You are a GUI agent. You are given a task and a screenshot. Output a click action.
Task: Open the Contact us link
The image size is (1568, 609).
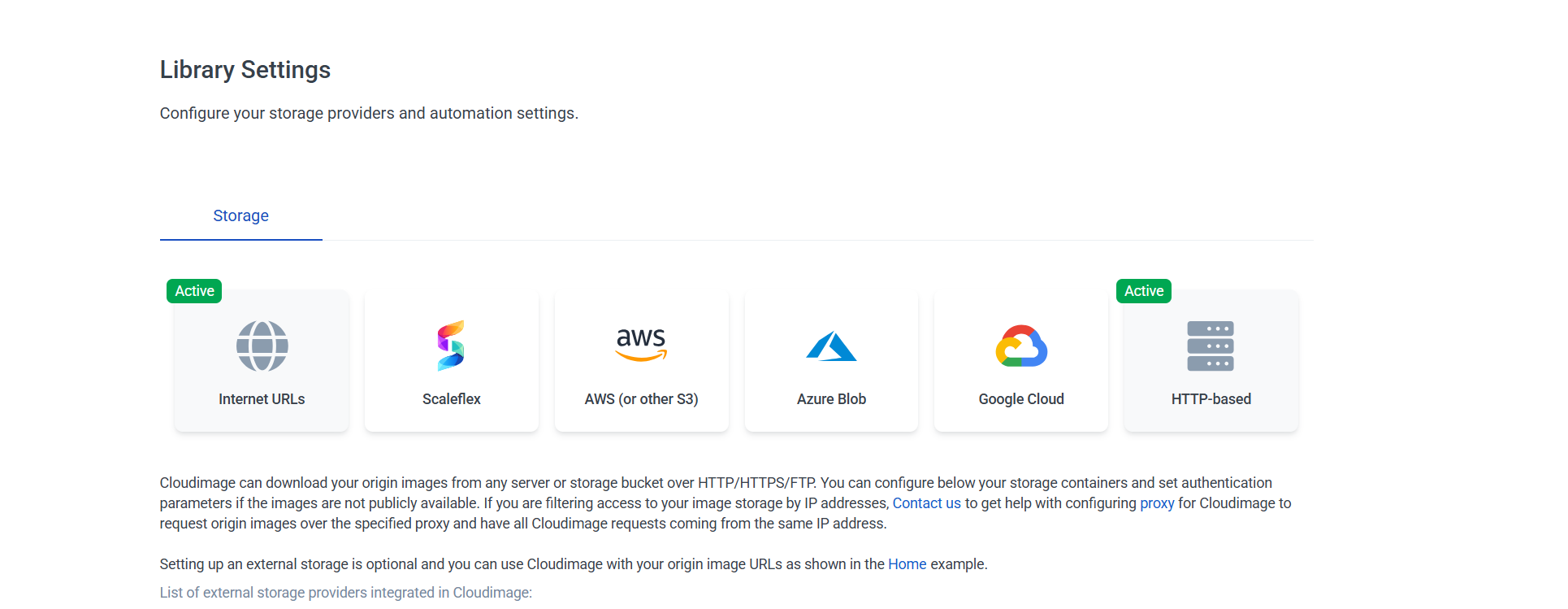point(926,503)
